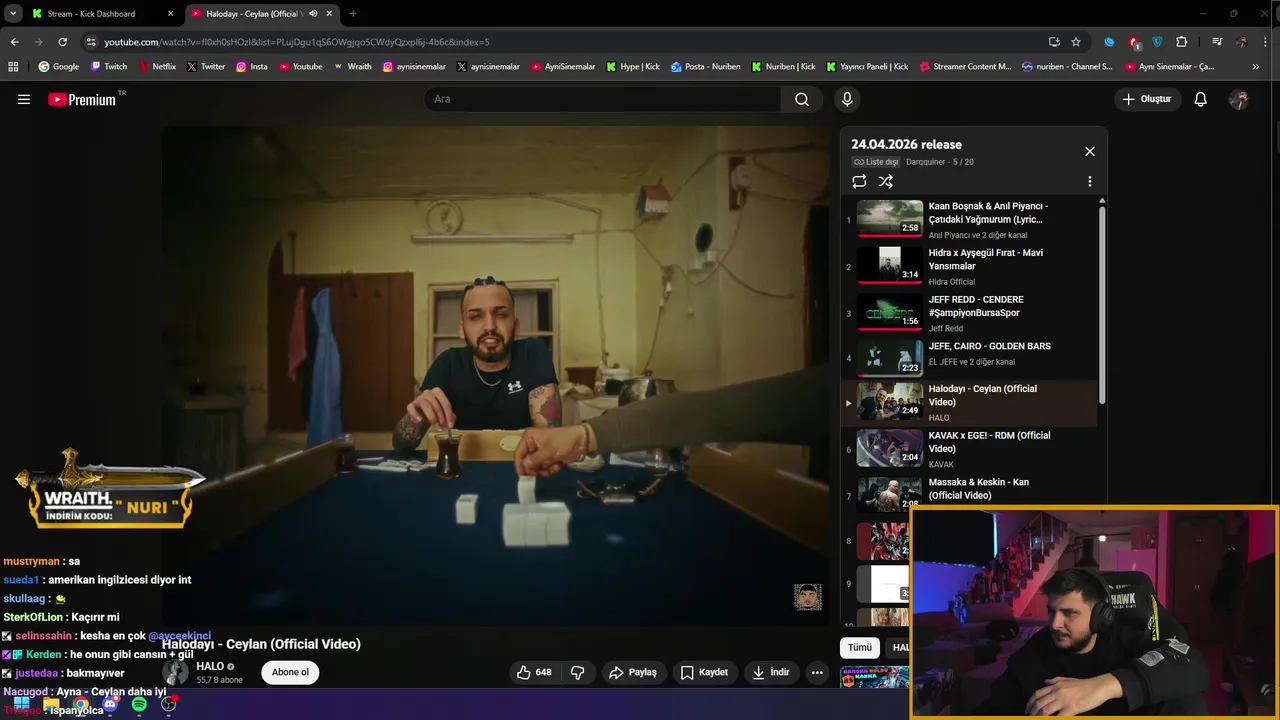The image size is (1280, 720).
Task: Open Chrome from the taskbar
Action: pyautogui.click(x=80, y=704)
